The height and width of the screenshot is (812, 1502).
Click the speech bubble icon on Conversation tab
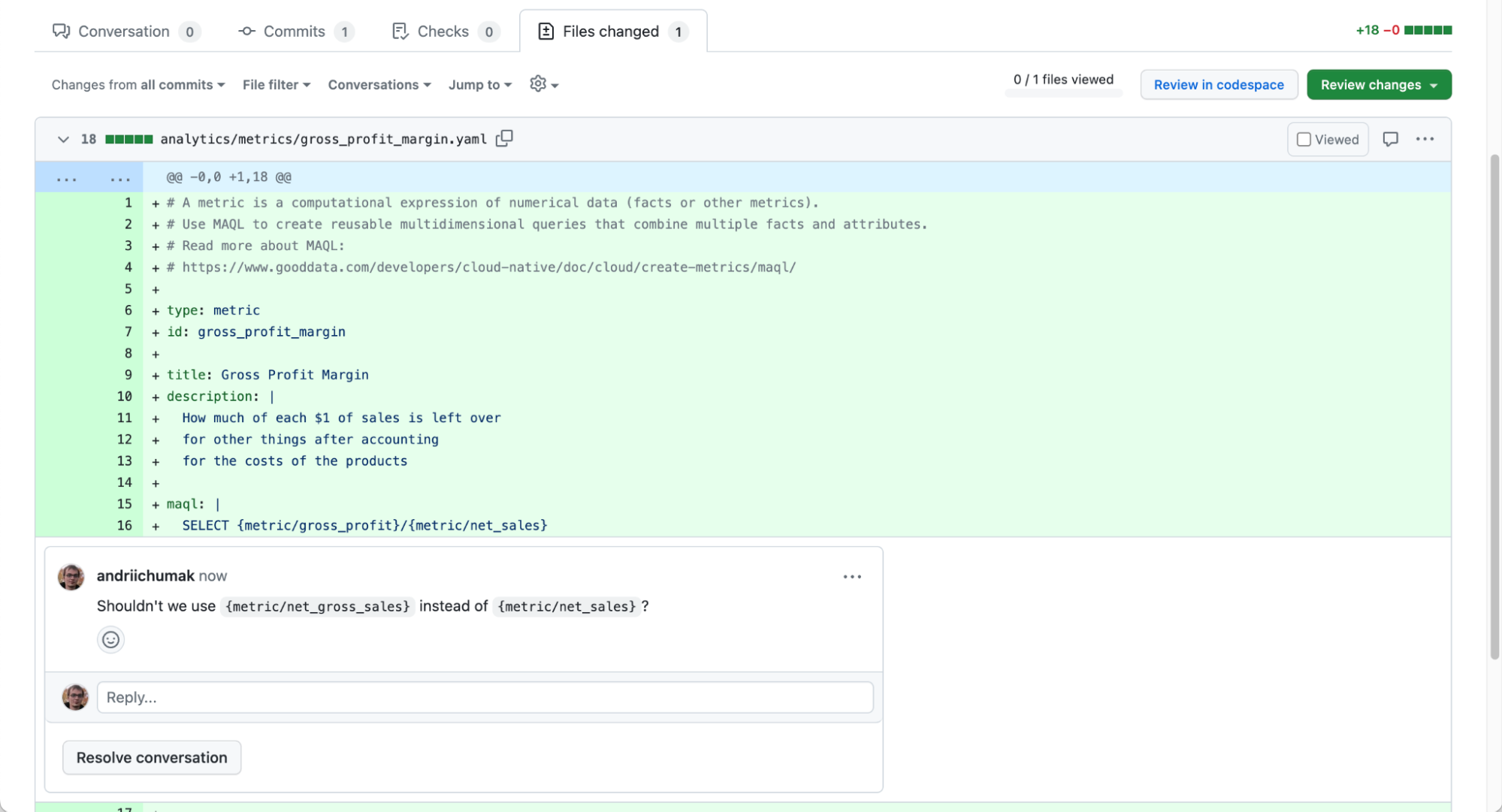point(62,31)
